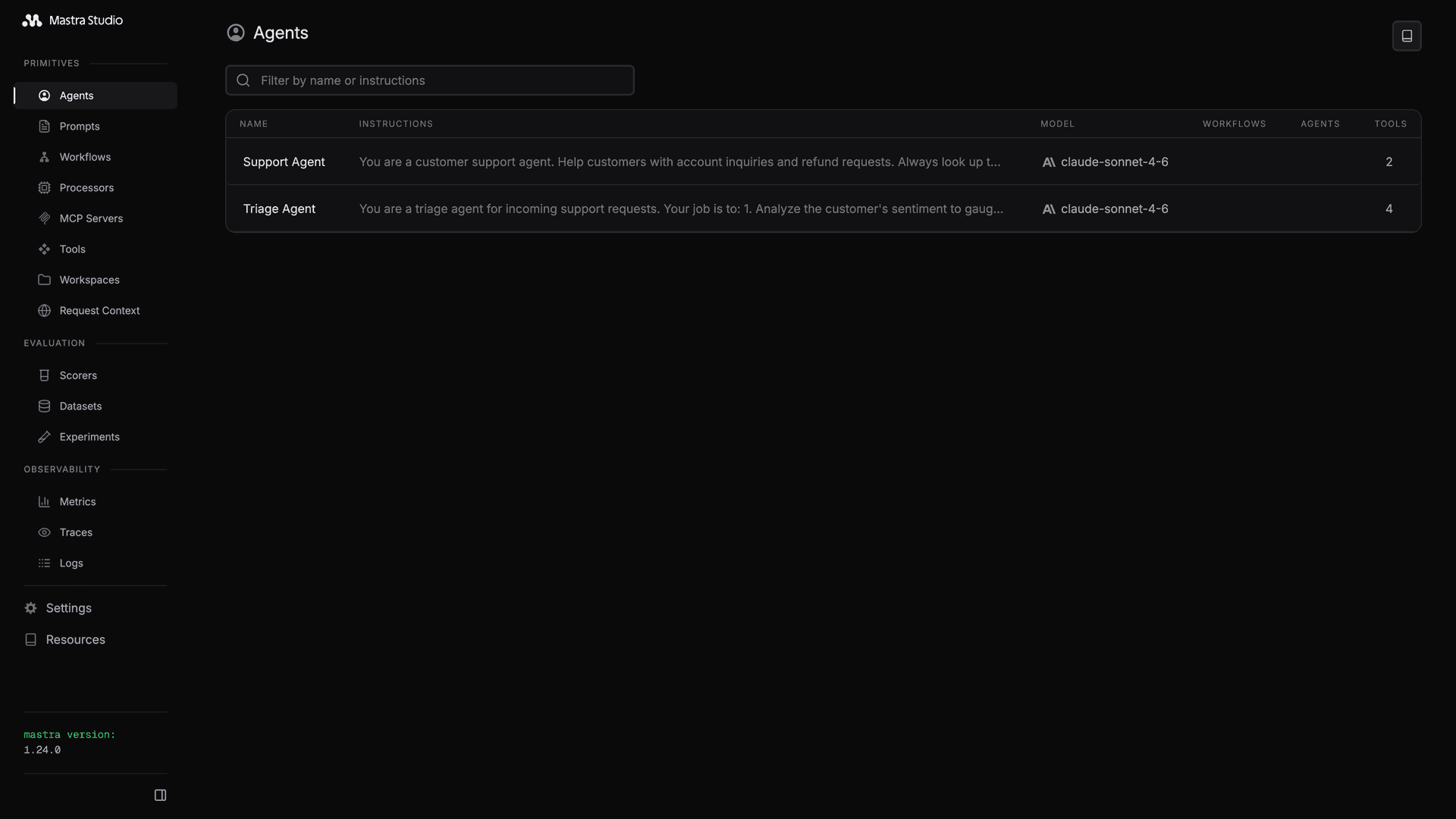
Task: Open the Experiments page
Action: point(89,437)
